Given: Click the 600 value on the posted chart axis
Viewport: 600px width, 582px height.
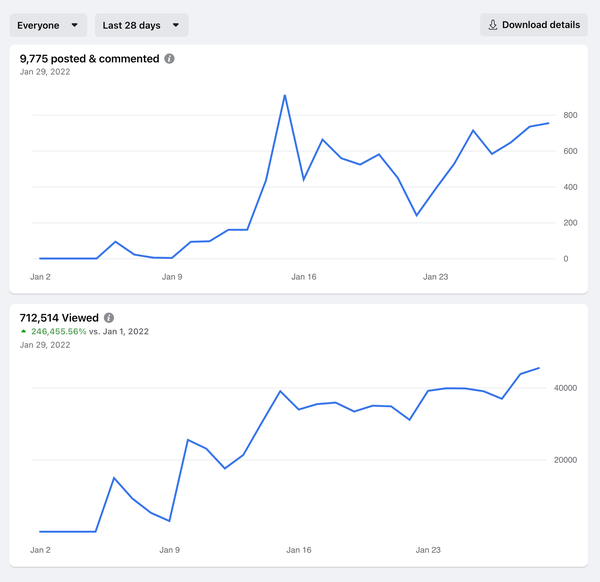Looking at the screenshot, I should pos(570,151).
